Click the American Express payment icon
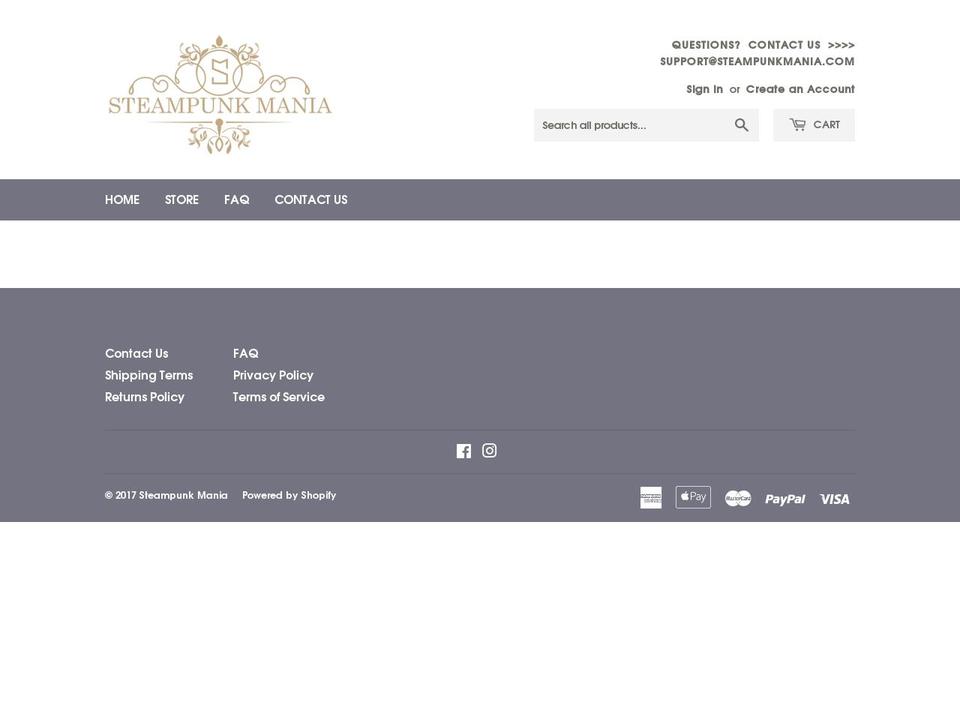The image size is (960, 720). 651,498
